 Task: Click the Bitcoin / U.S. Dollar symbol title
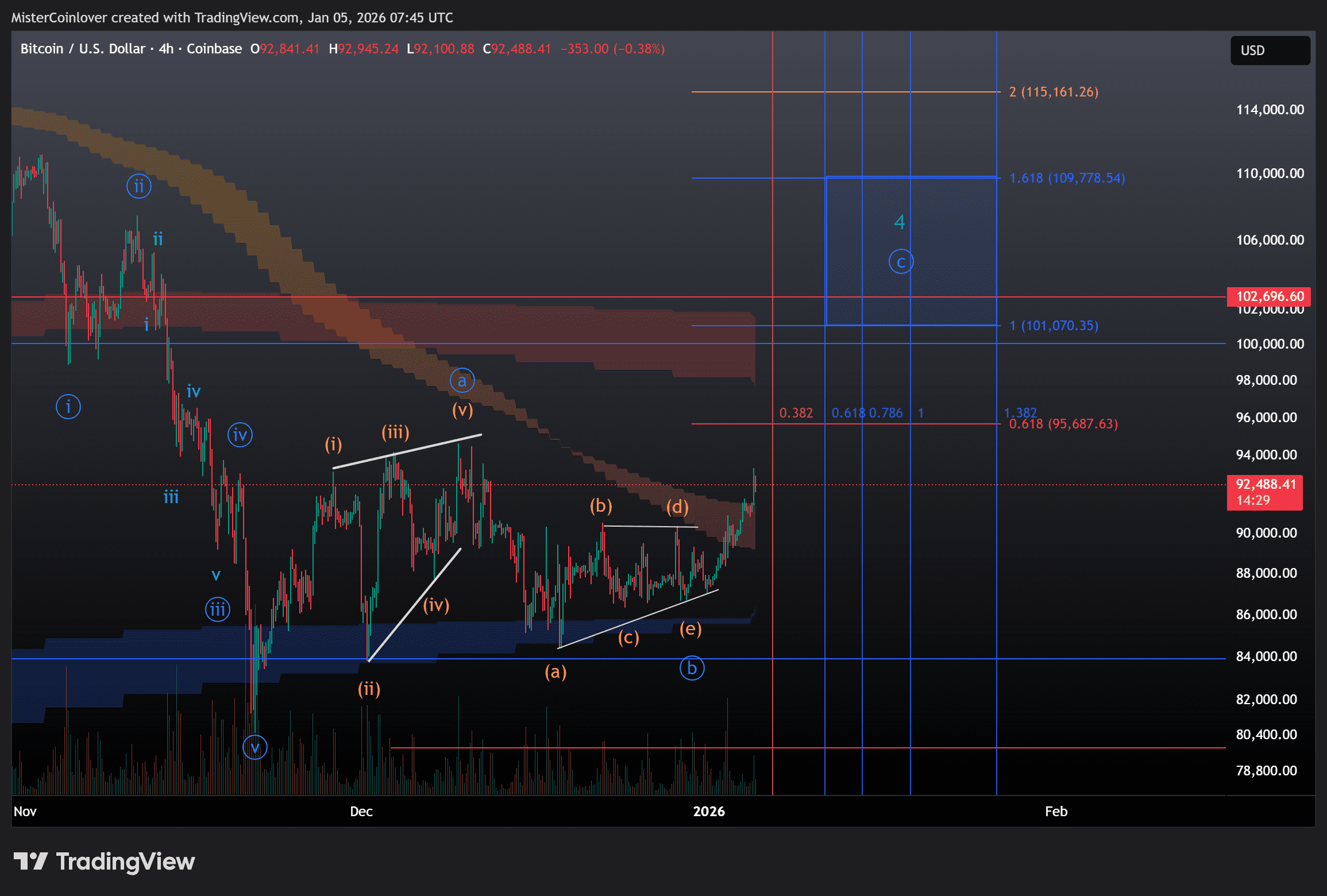82,49
